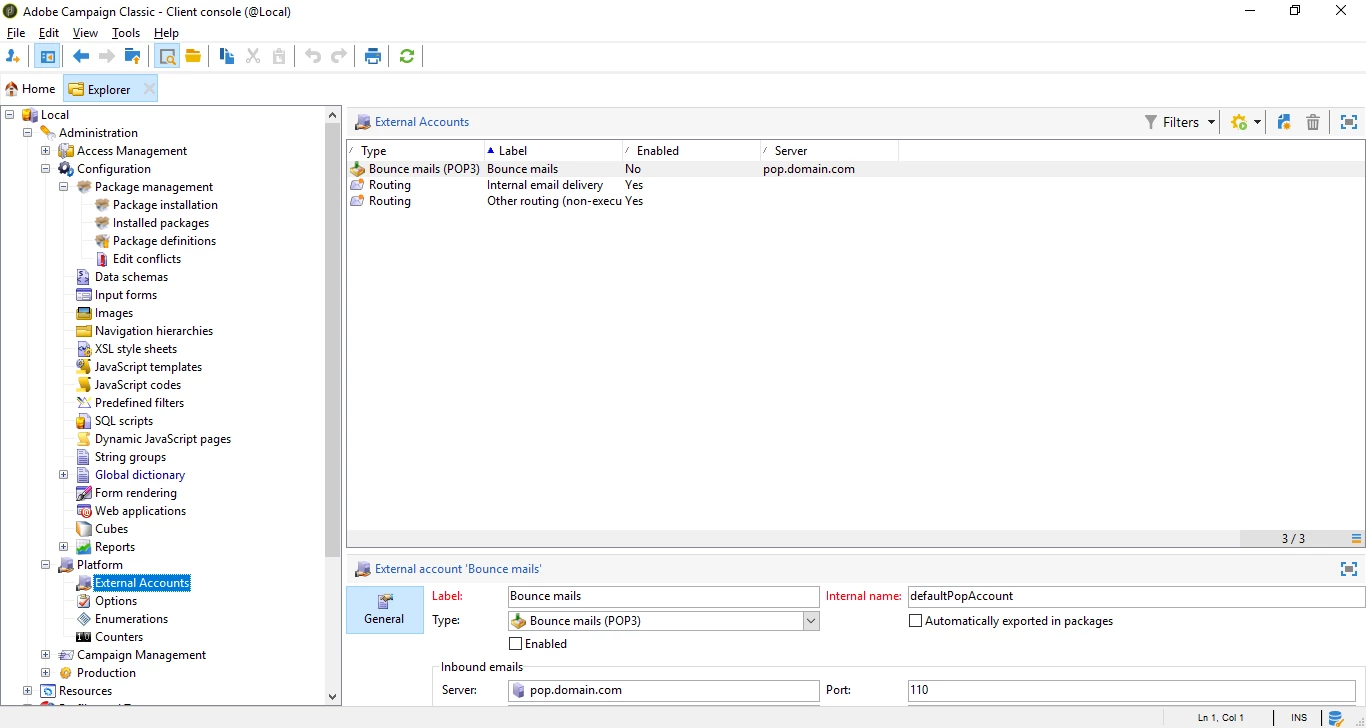1366x728 pixels.
Task: Expand the Access Management node
Action: coord(46,151)
